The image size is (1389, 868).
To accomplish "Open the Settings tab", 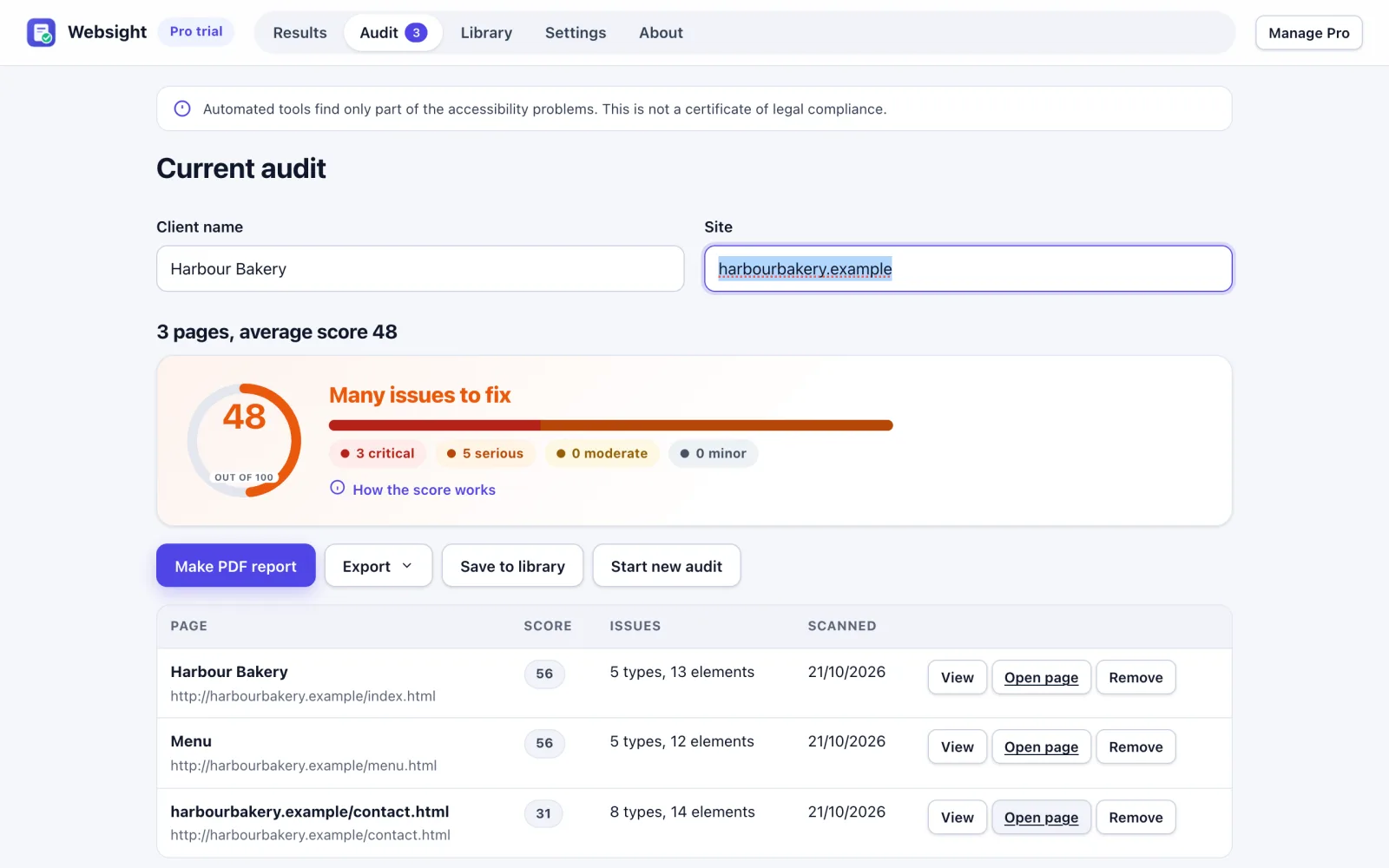I will coord(576,33).
